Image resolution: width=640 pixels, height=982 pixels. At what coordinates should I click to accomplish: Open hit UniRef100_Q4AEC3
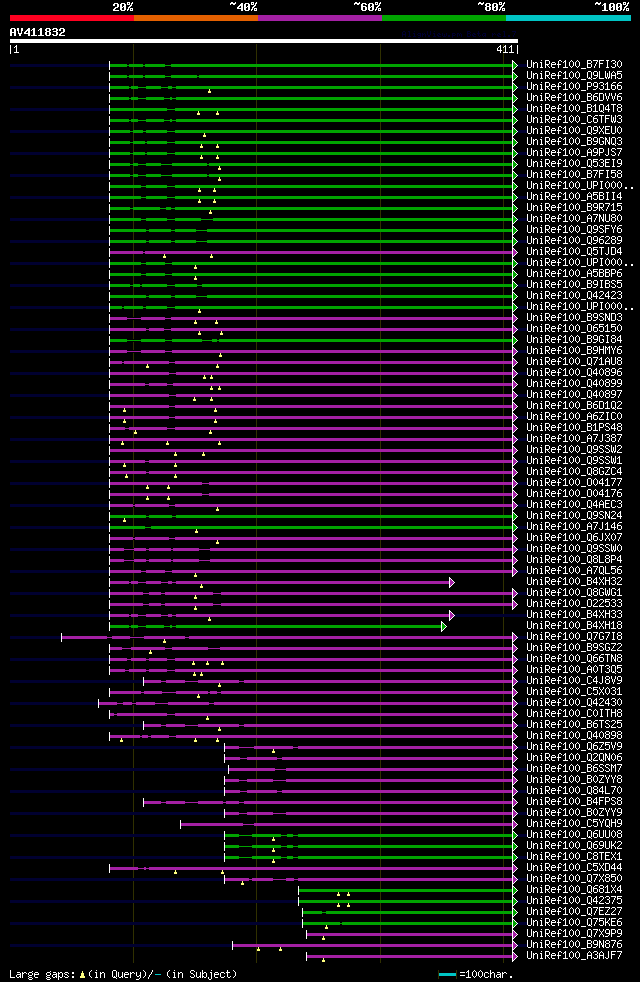[x=574, y=505]
